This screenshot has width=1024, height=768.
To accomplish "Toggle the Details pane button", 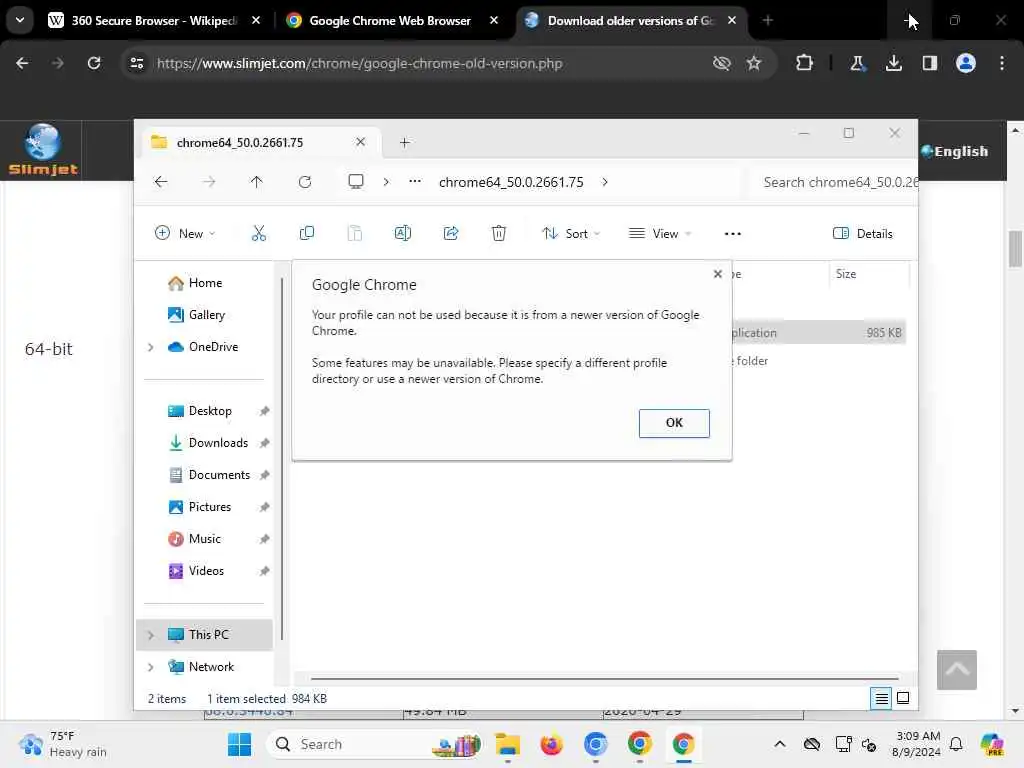I will coord(862,233).
